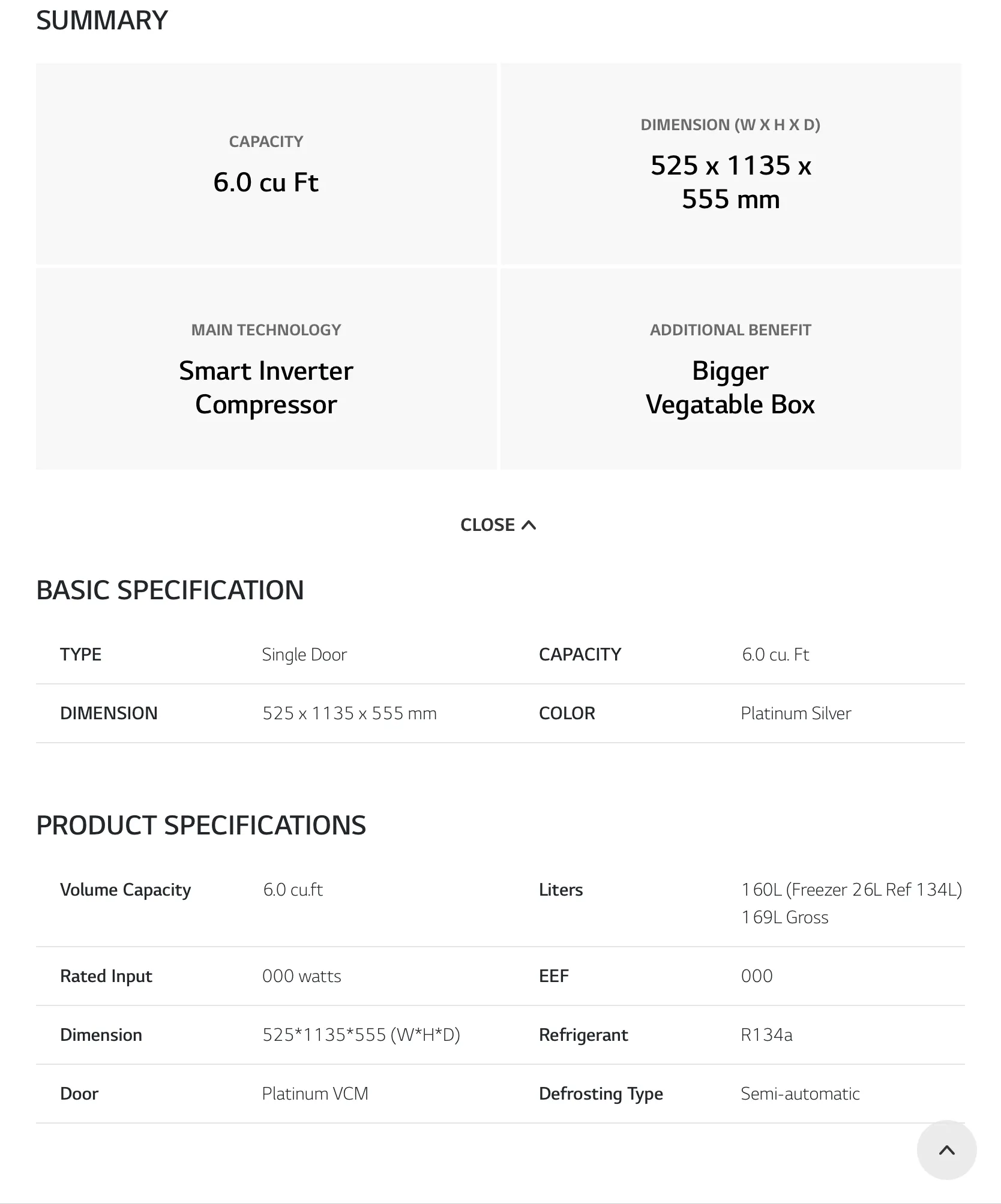Click the BASIC SPECIFICATION heading
The height and width of the screenshot is (1204, 1001).
coord(170,590)
